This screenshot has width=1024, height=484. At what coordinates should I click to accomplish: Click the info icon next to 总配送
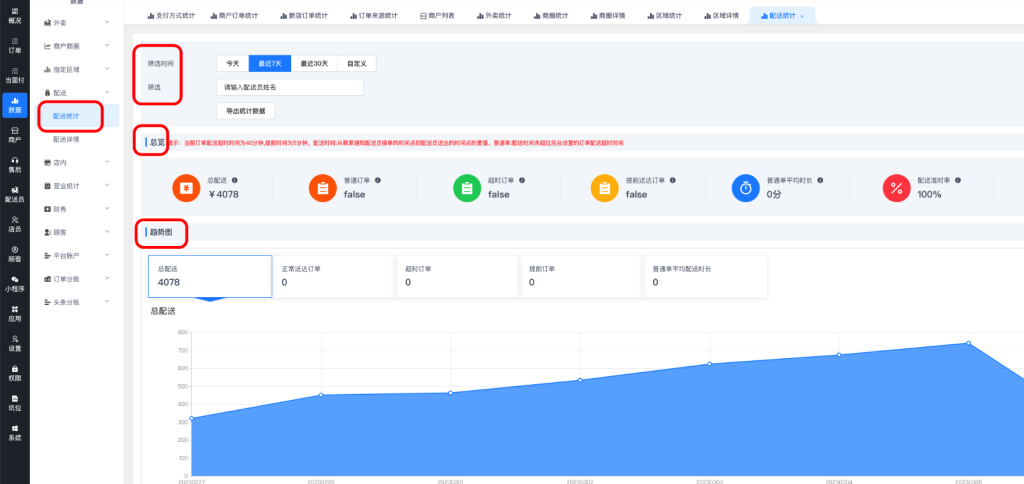pyautogui.click(x=234, y=180)
